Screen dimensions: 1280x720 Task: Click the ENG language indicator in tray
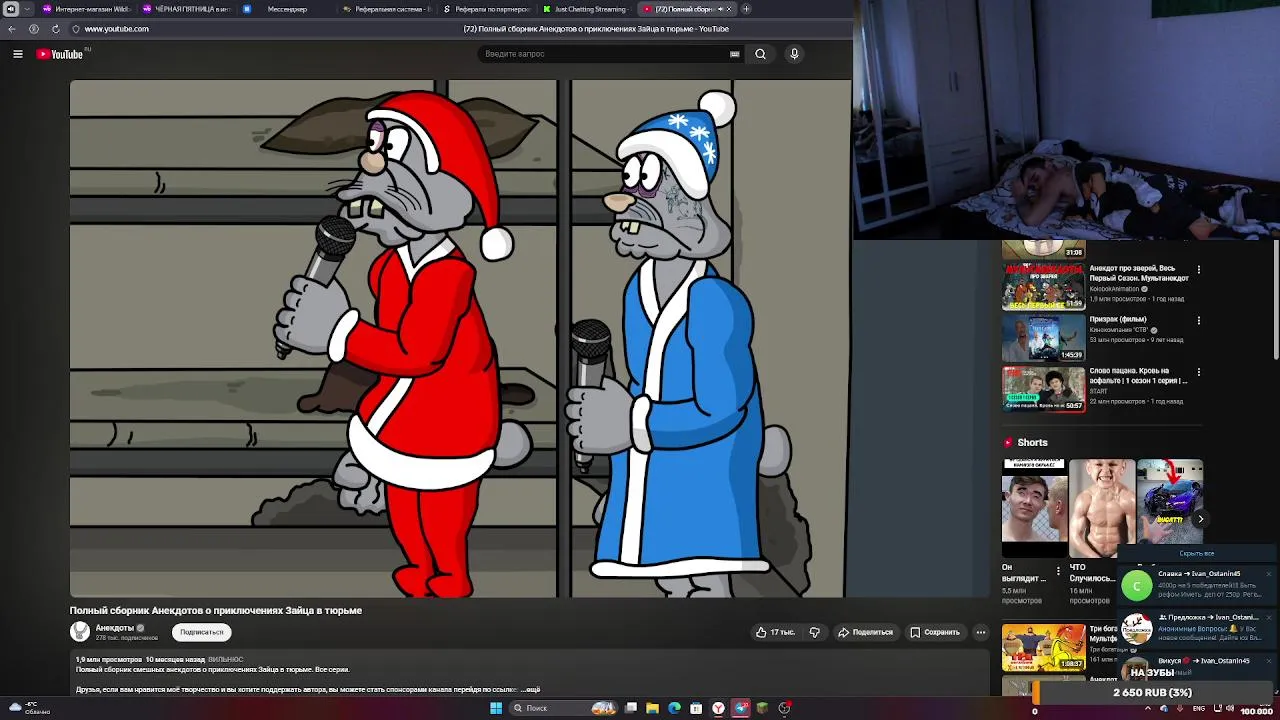(1198, 709)
